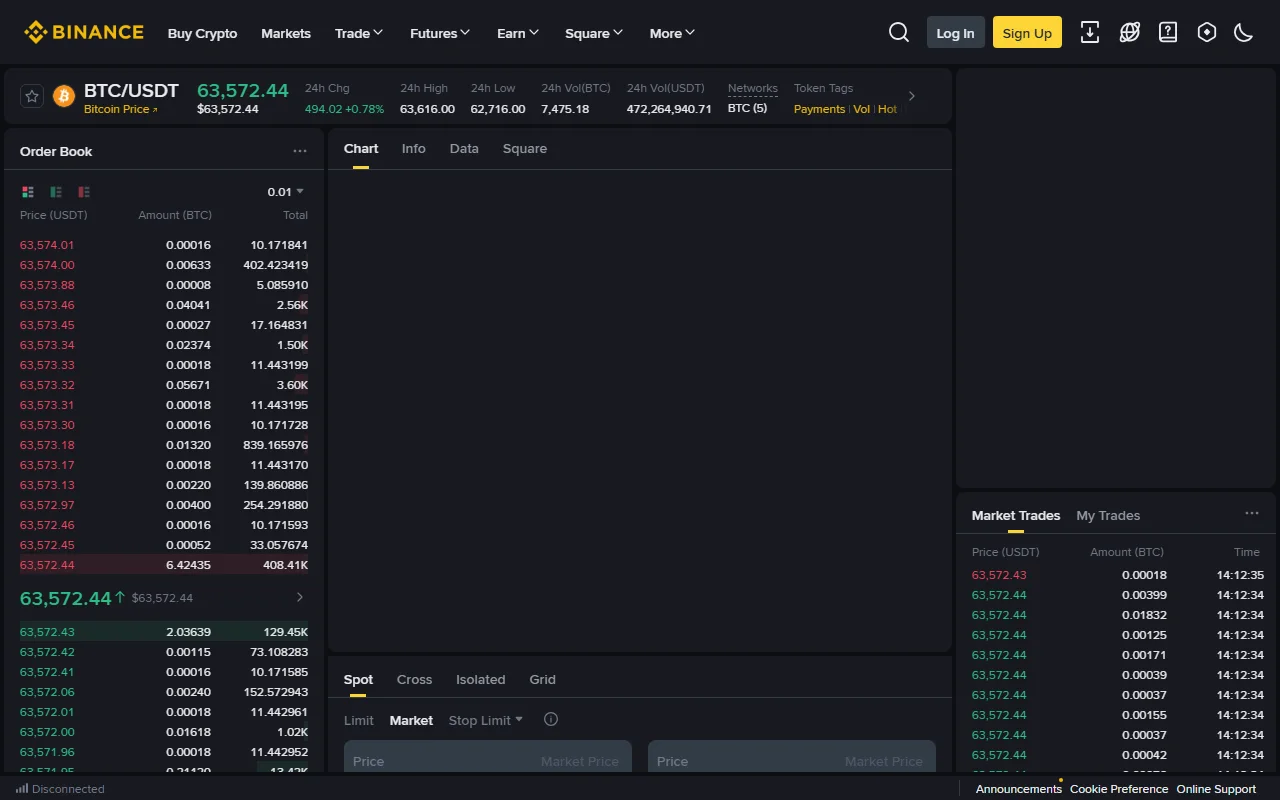The image size is (1280, 800).
Task: Open Announcements in the footer
Action: 1019,789
